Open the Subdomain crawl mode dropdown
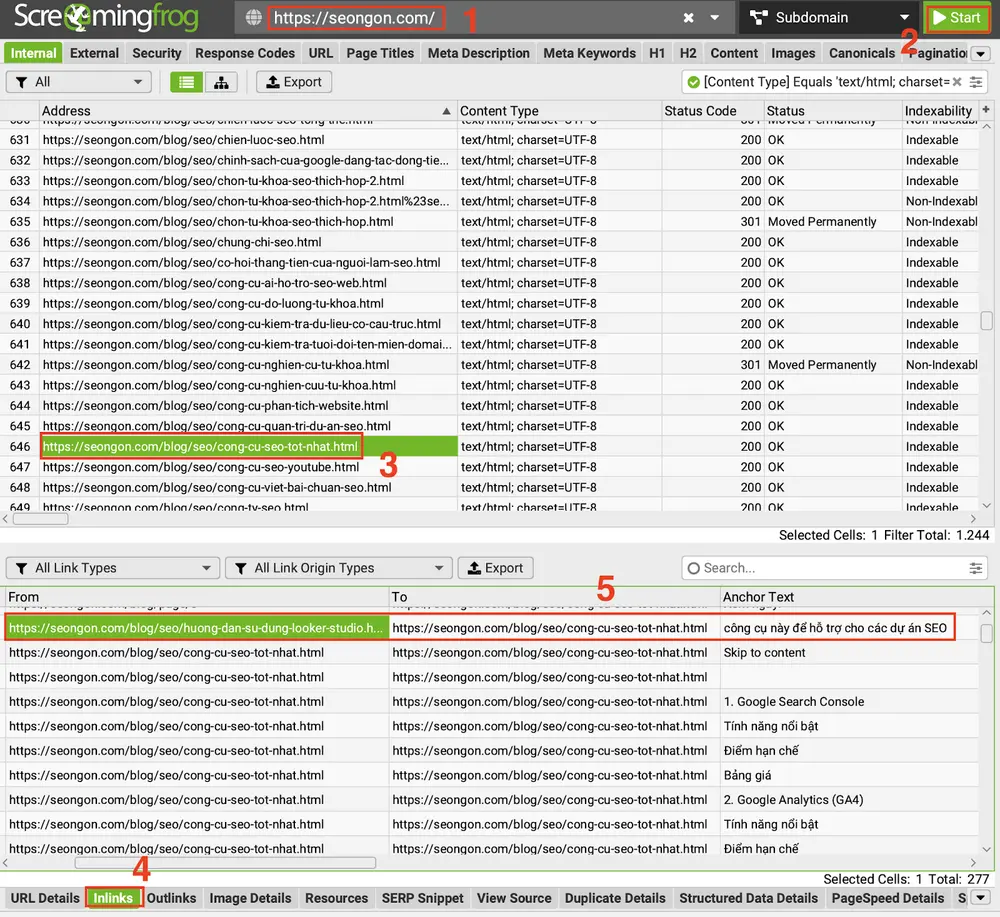Image resolution: width=1000 pixels, height=917 pixels. tap(830, 18)
